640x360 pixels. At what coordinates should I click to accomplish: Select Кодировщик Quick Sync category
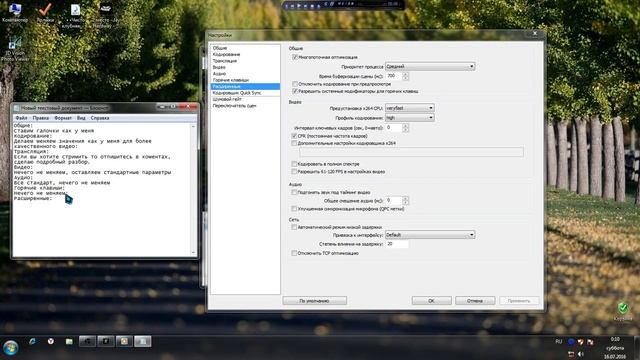(x=245, y=93)
